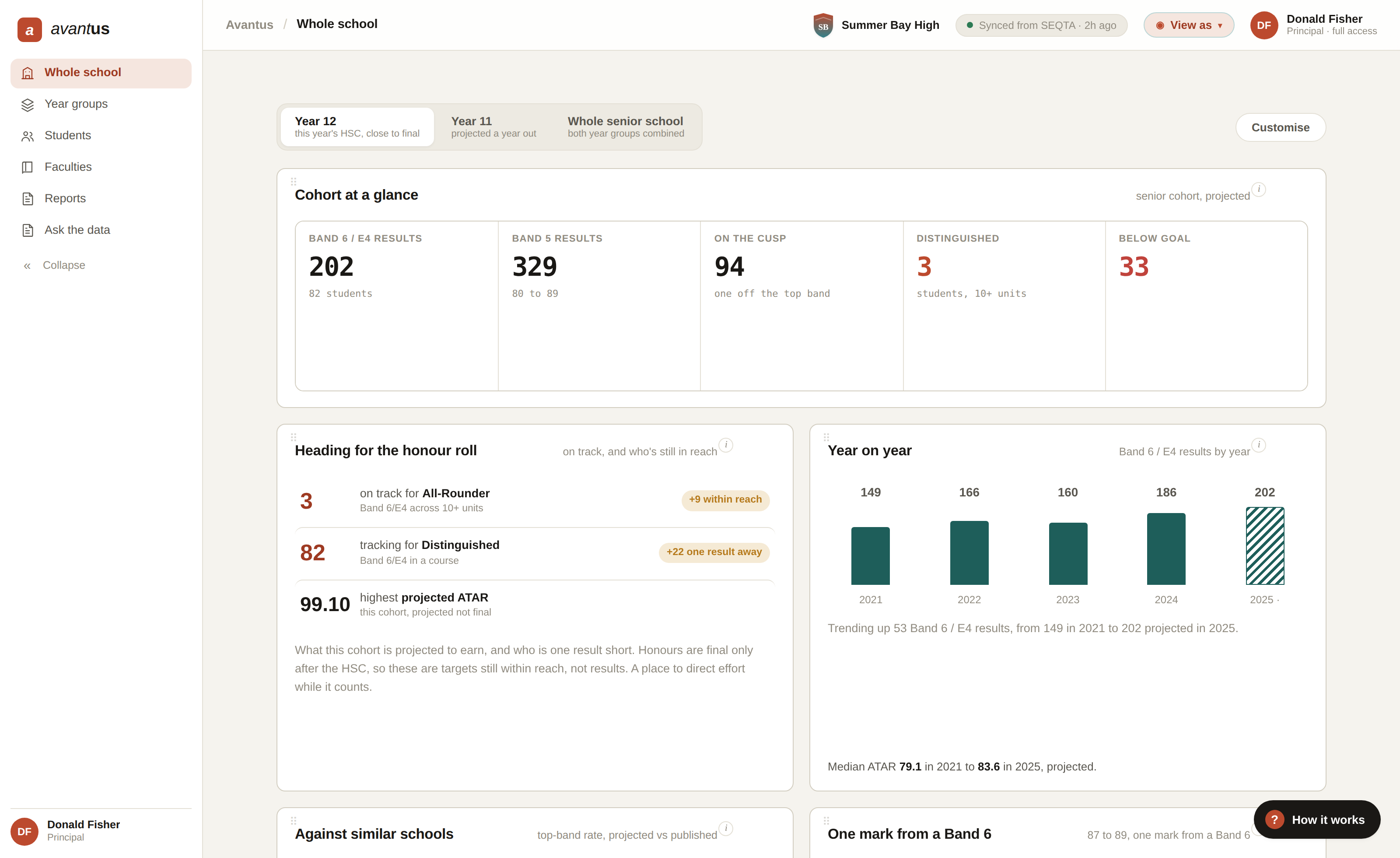Click the 2021 bar in the chart

point(870,556)
